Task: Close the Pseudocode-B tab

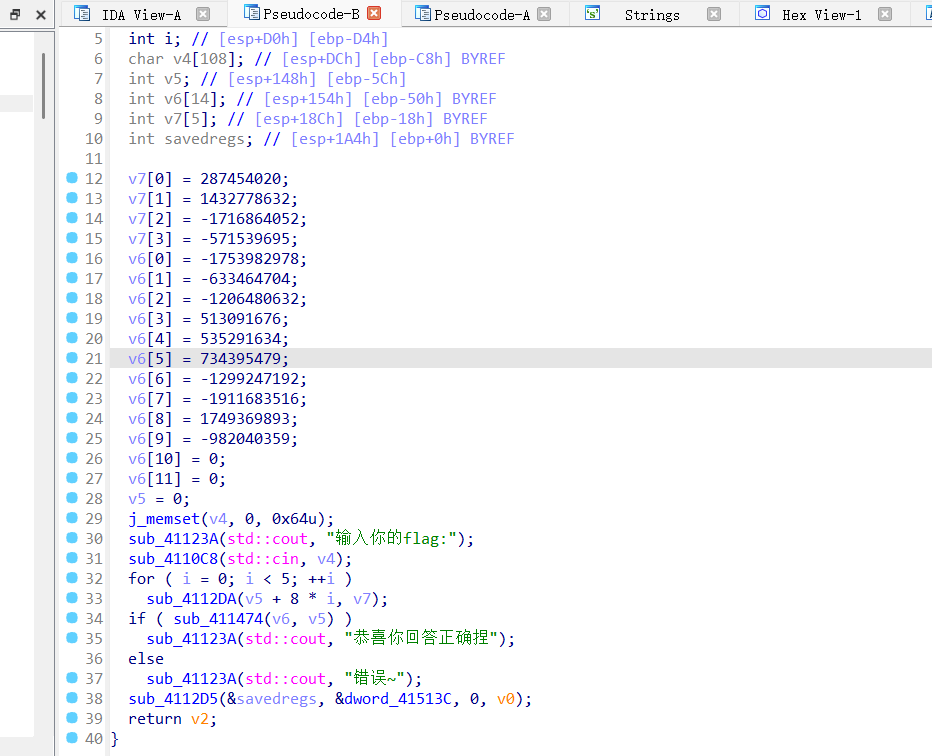Action: click(374, 13)
